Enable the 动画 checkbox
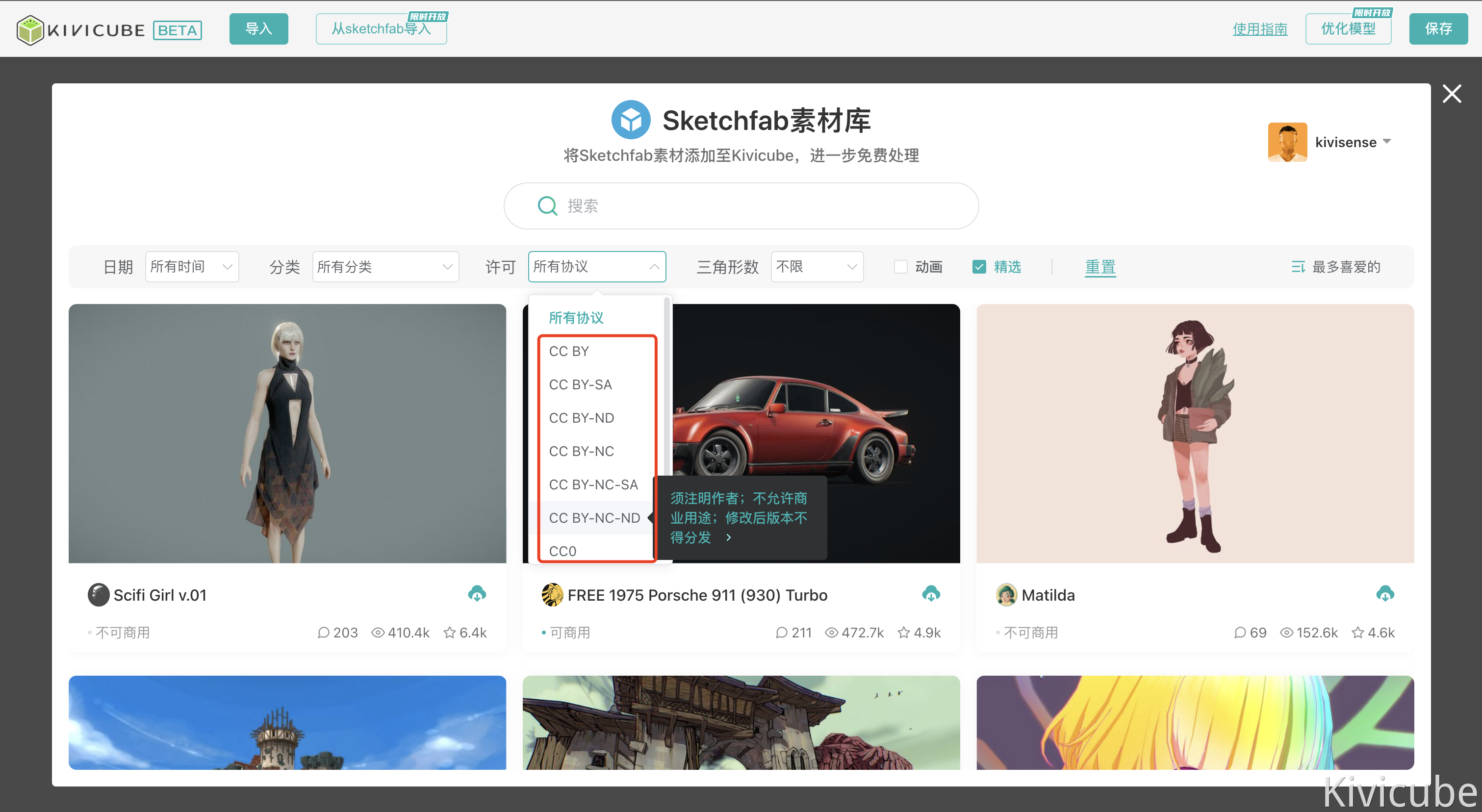This screenshot has width=1482, height=812. click(x=900, y=267)
